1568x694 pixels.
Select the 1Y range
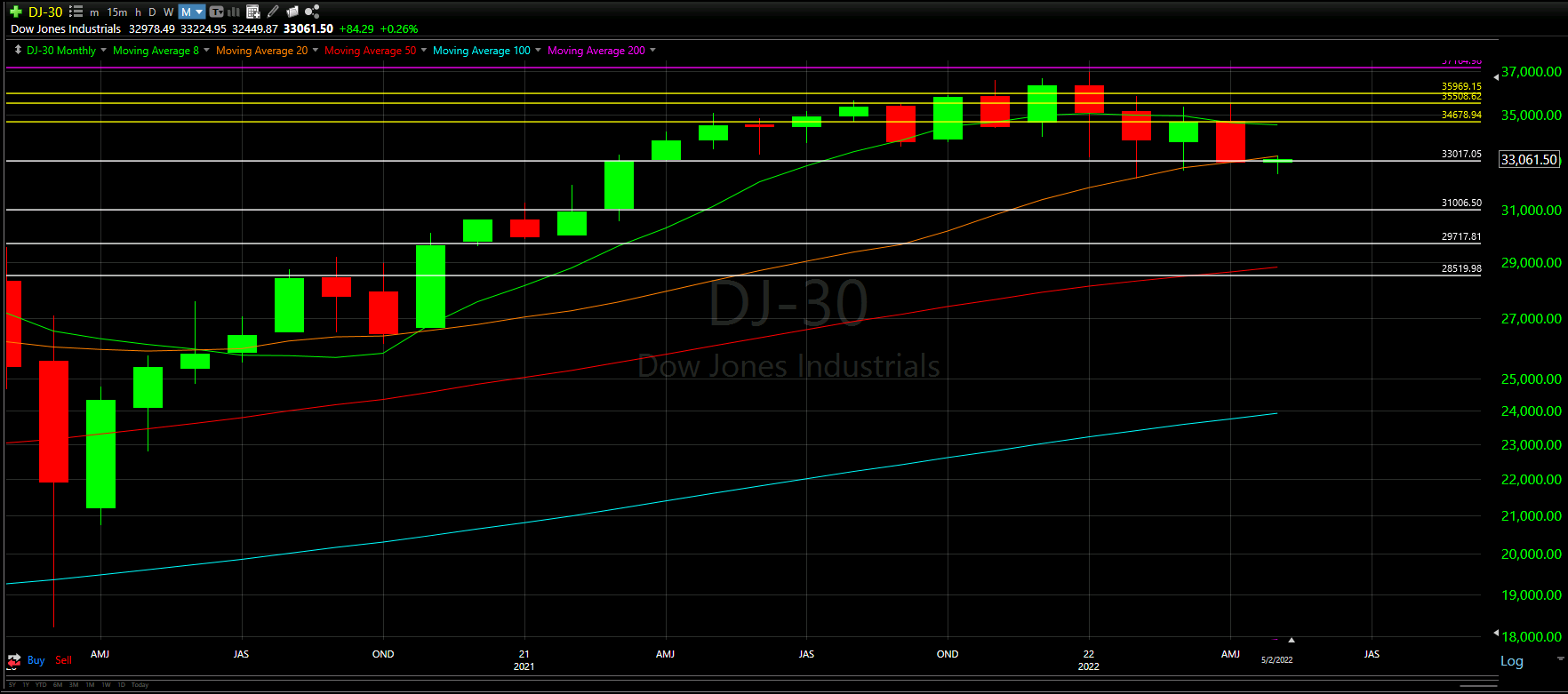pos(26,685)
